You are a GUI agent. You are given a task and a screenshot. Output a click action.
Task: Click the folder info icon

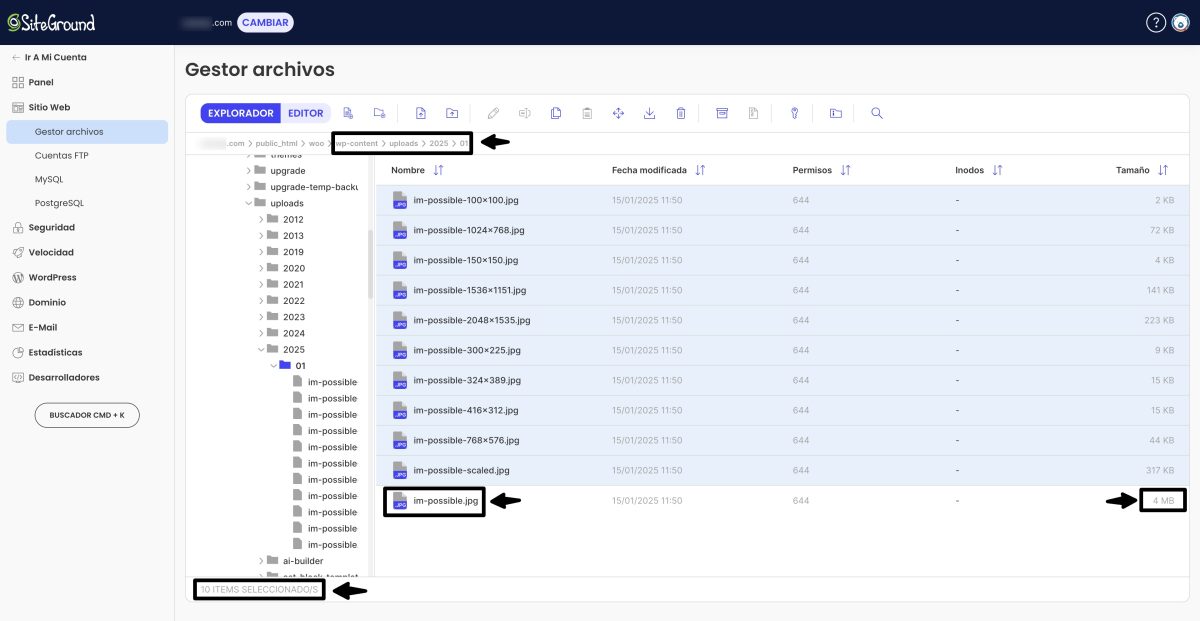[x=836, y=113]
